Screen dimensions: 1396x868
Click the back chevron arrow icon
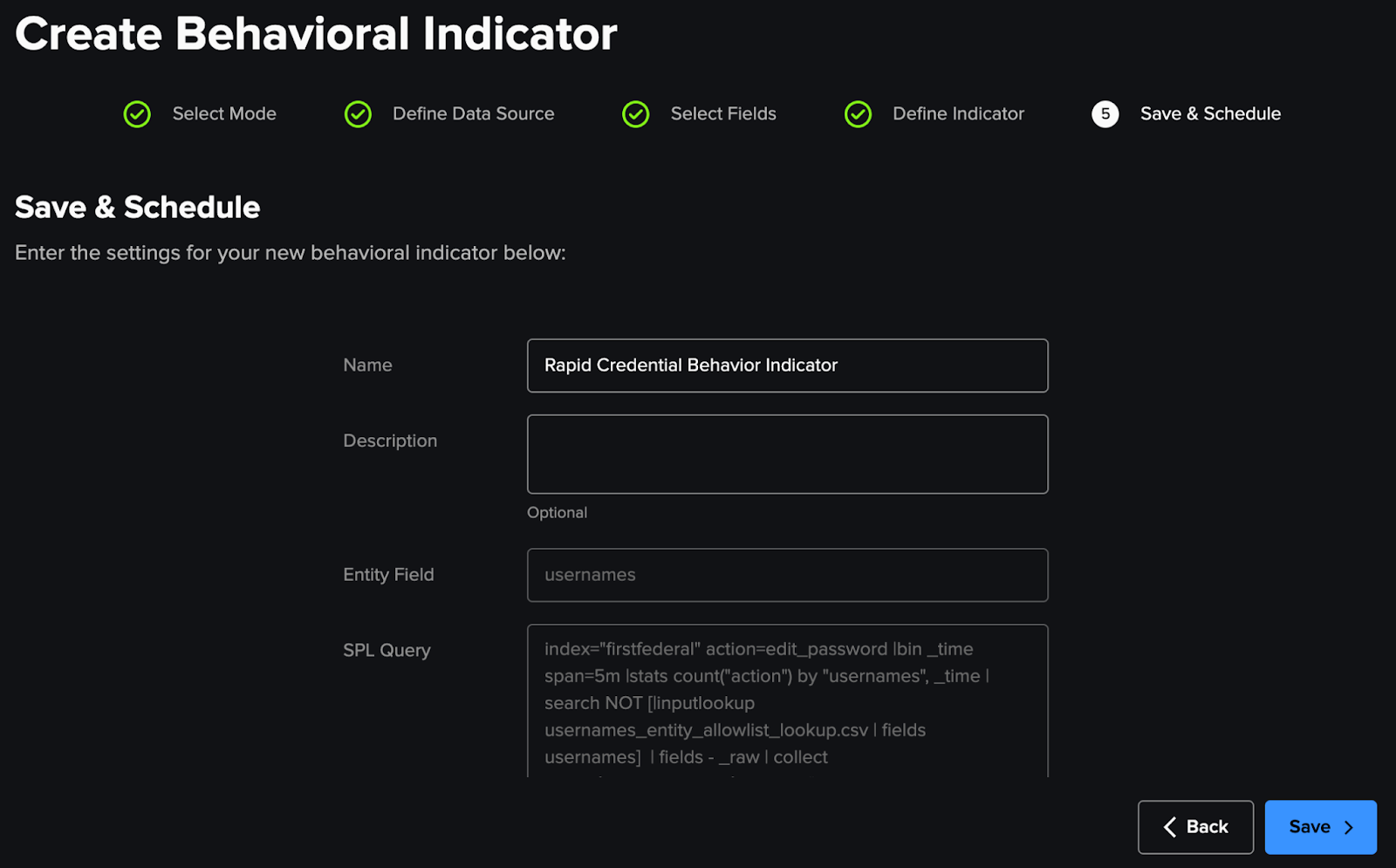(1169, 826)
